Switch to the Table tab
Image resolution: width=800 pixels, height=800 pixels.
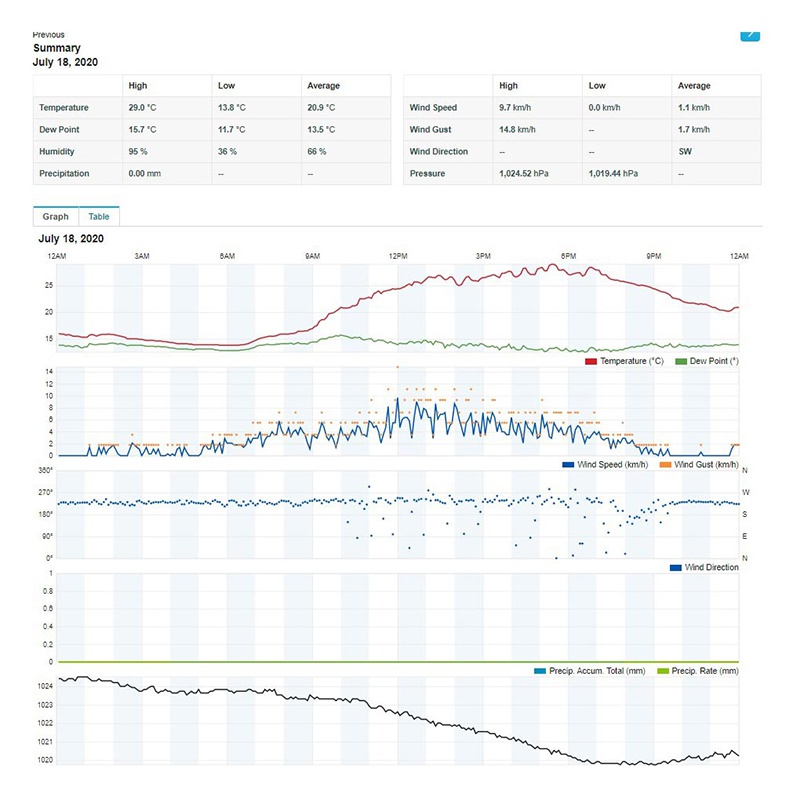pyautogui.click(x=99, y=216)
